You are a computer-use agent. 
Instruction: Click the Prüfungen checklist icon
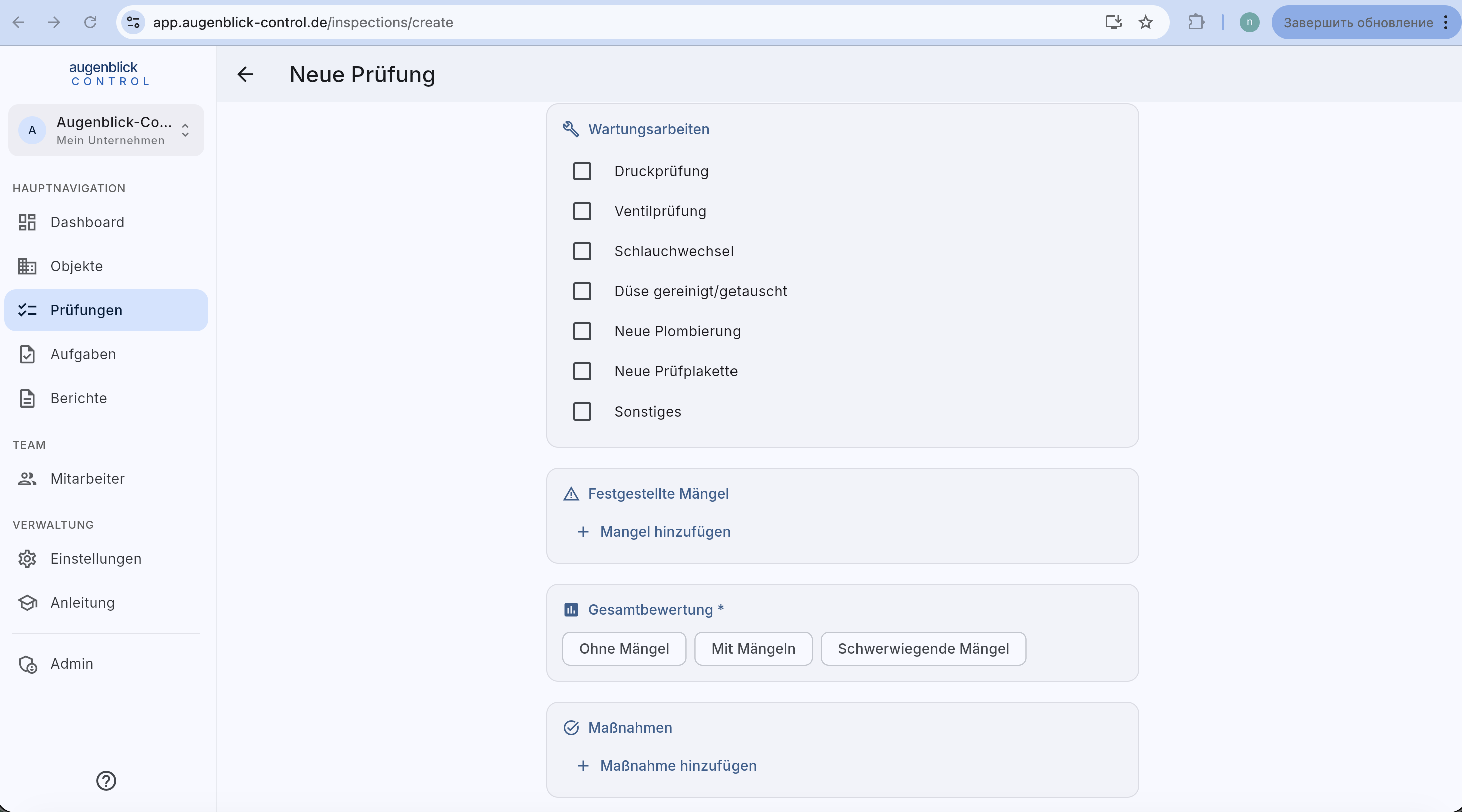click(x=27, y=310)
